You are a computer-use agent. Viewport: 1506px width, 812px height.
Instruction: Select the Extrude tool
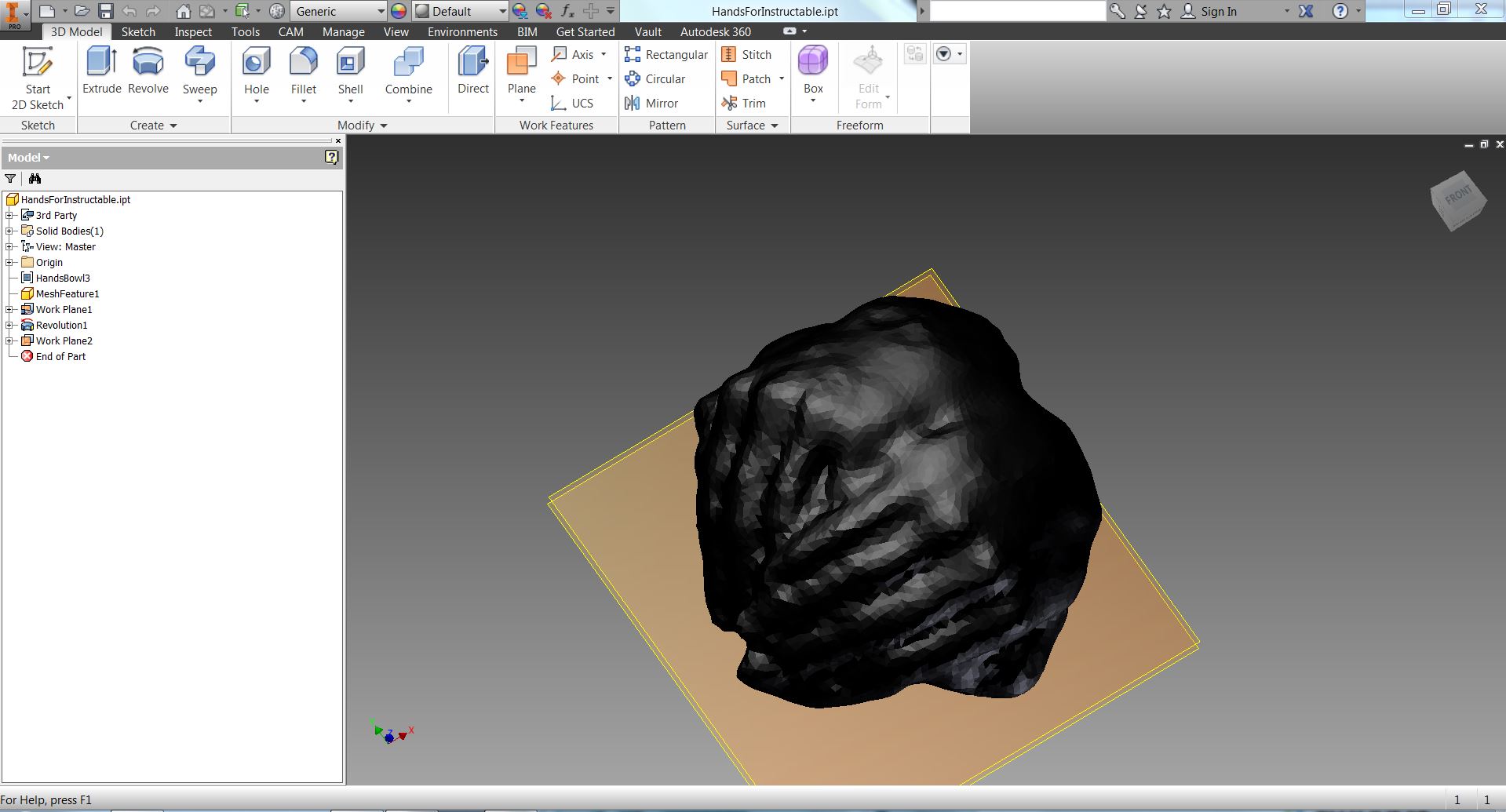click(102, 71)
